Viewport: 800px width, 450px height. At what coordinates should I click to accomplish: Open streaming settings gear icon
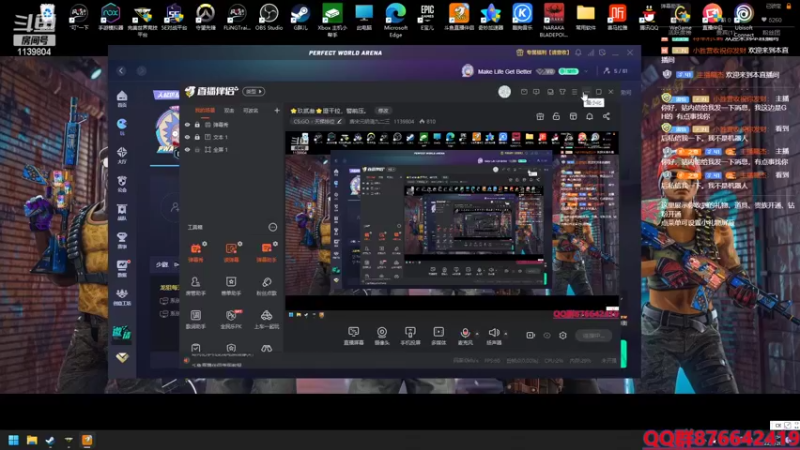tap(563, 335)
